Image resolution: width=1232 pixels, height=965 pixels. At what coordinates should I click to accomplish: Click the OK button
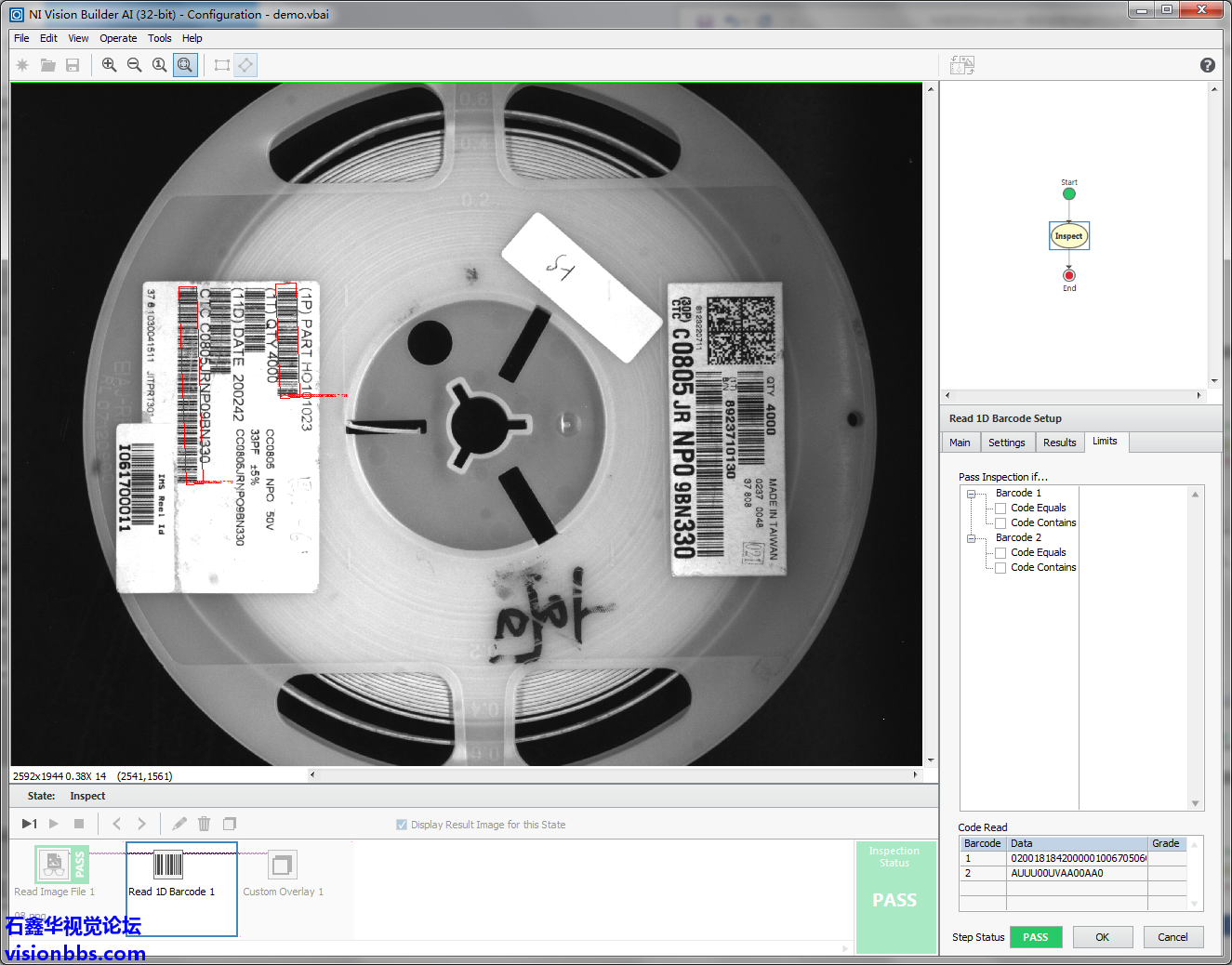click(1102, 937)
